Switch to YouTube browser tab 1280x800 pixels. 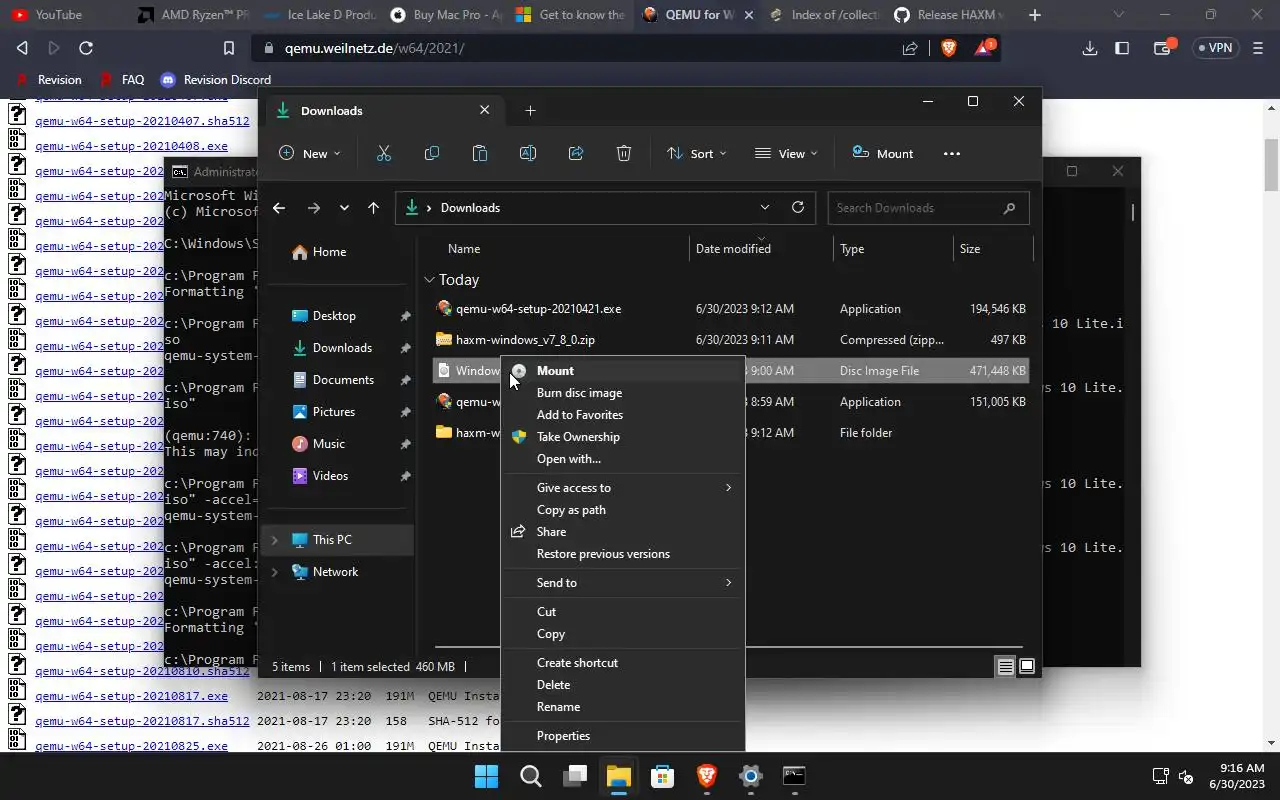click(x=60, y=15)
